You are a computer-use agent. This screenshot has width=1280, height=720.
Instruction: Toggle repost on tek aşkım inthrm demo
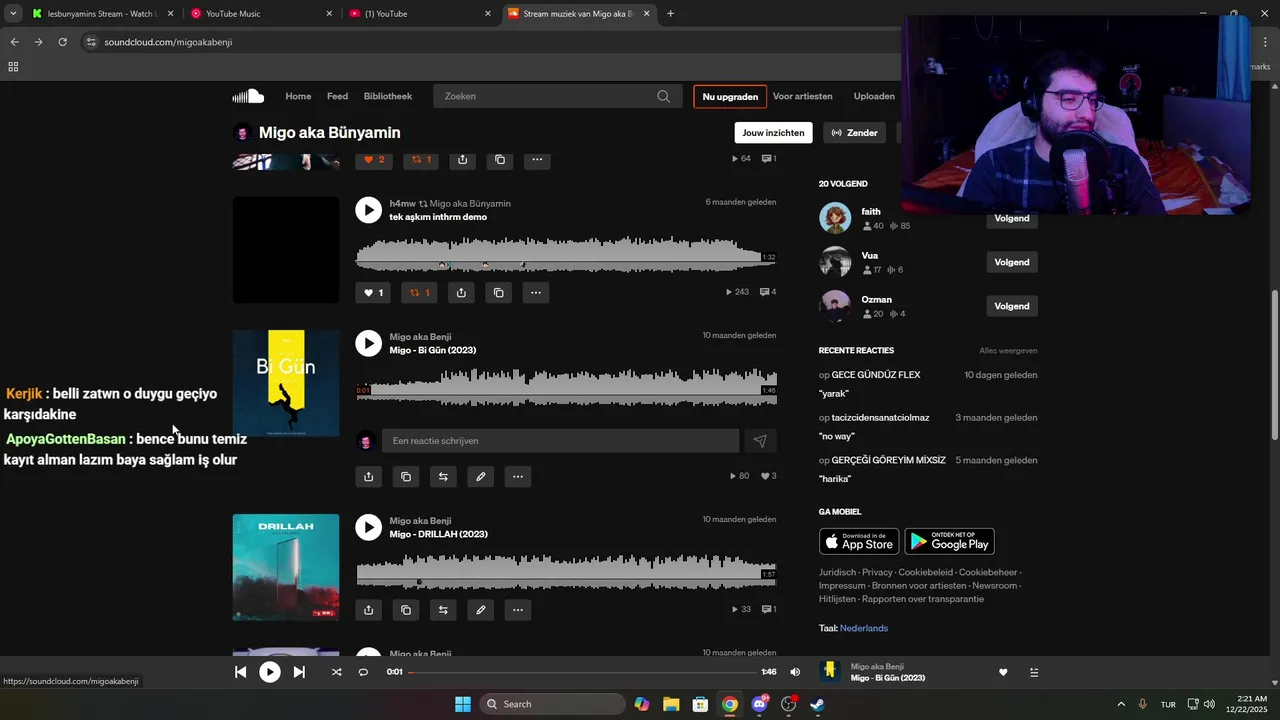420,293
